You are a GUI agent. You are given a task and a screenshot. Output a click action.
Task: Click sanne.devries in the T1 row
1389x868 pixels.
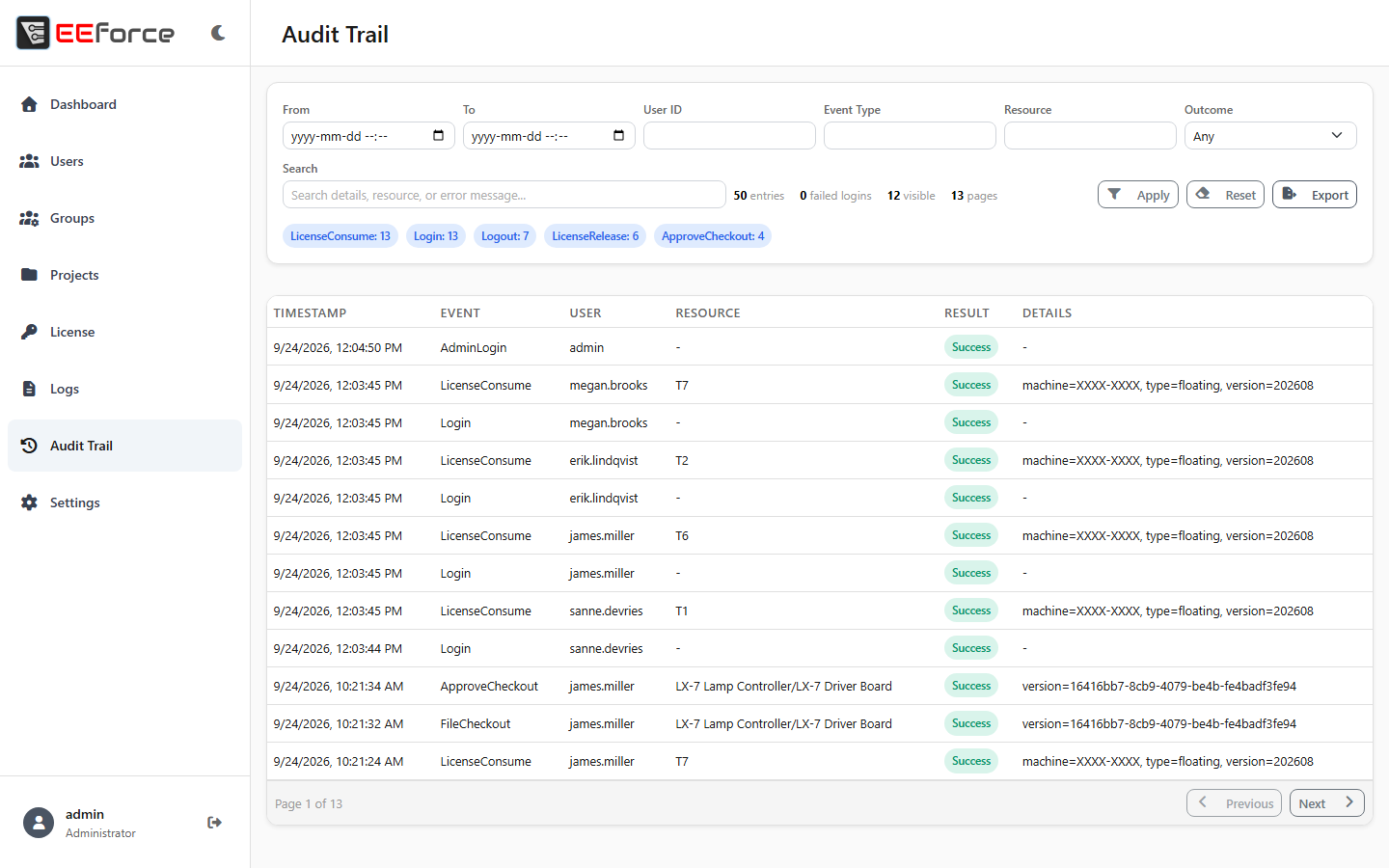[x=606, y=611]
